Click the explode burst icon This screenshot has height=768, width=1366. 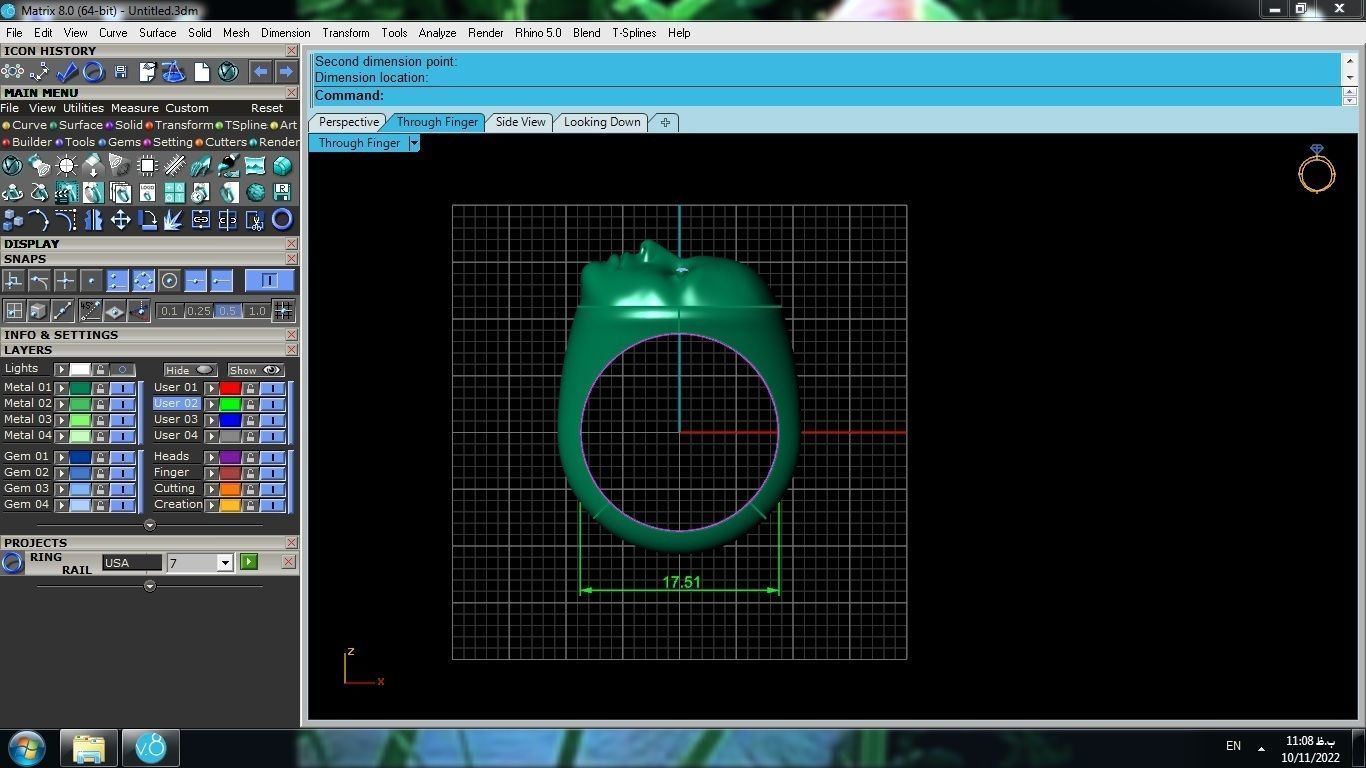(174, 219)
